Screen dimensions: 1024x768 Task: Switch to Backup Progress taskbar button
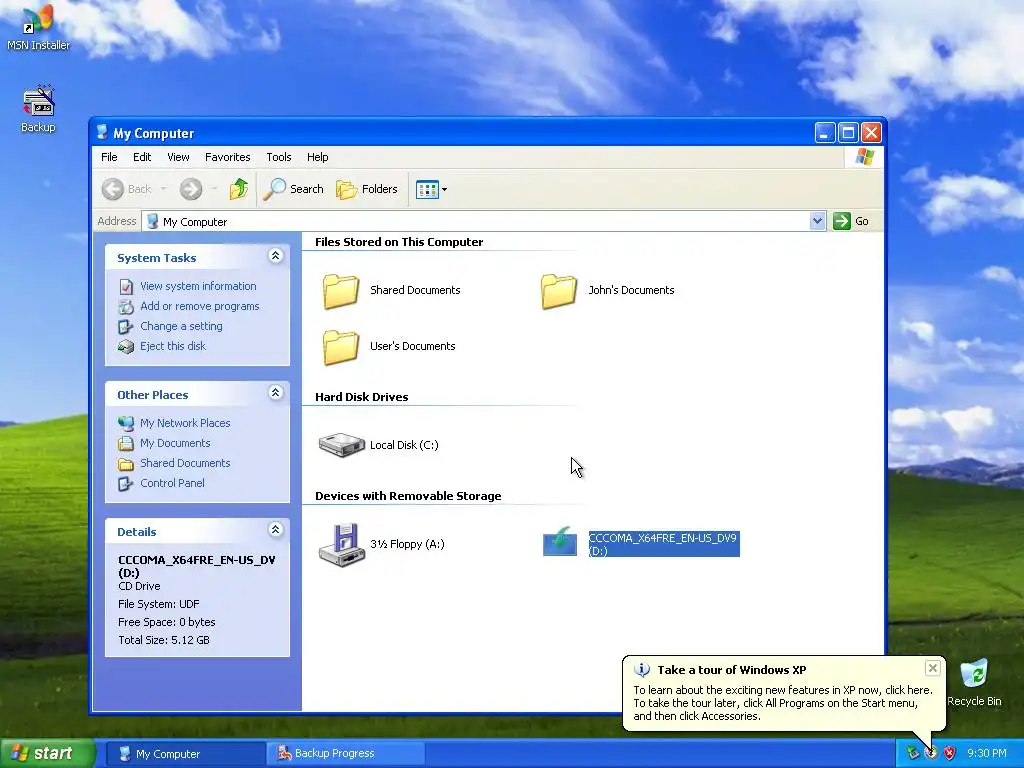click(x=345, y=754)
